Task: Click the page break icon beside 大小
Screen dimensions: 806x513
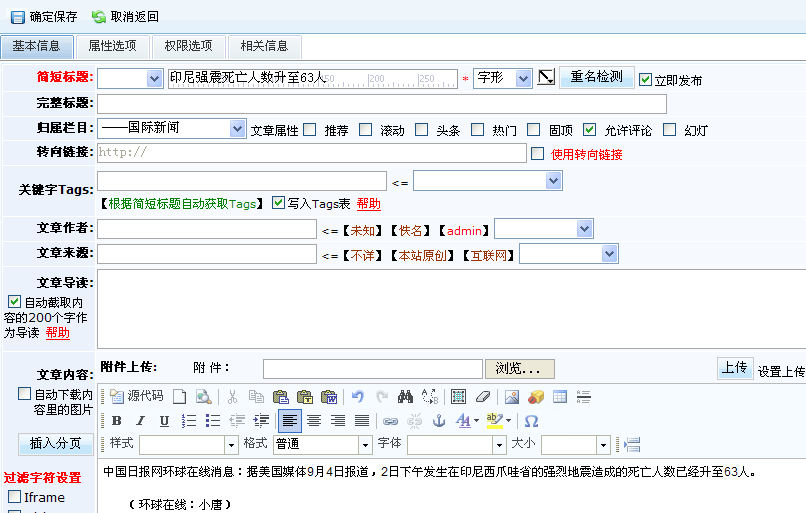Action: [x=632, y=445]
